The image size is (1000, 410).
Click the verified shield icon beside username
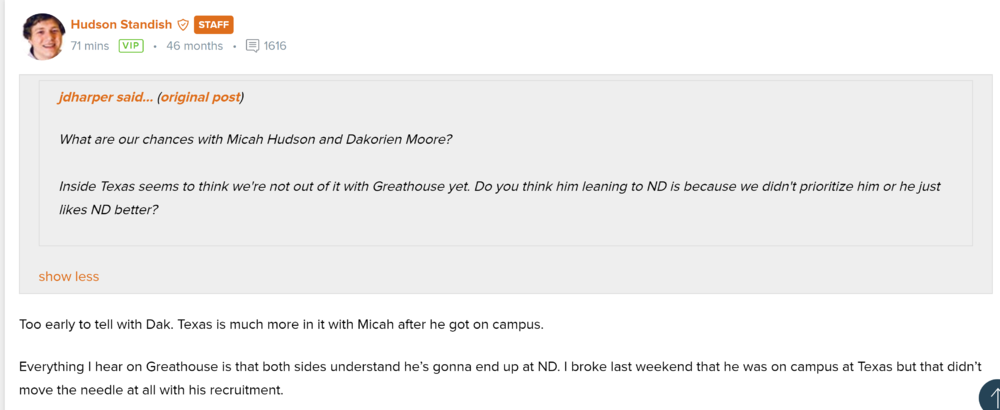(x=183, y=25)
